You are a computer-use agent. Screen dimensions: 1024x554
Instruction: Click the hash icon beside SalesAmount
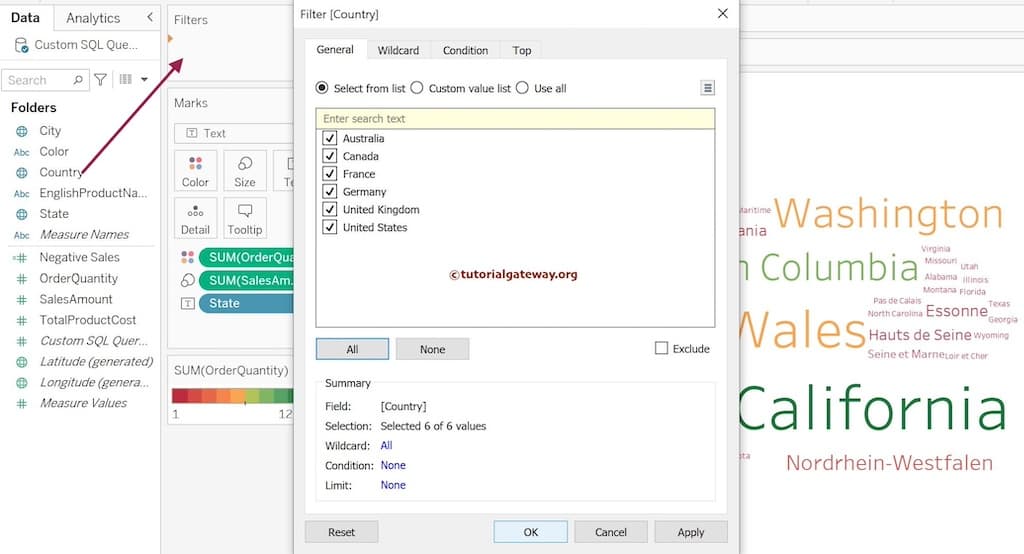click(x=22, y=300)
